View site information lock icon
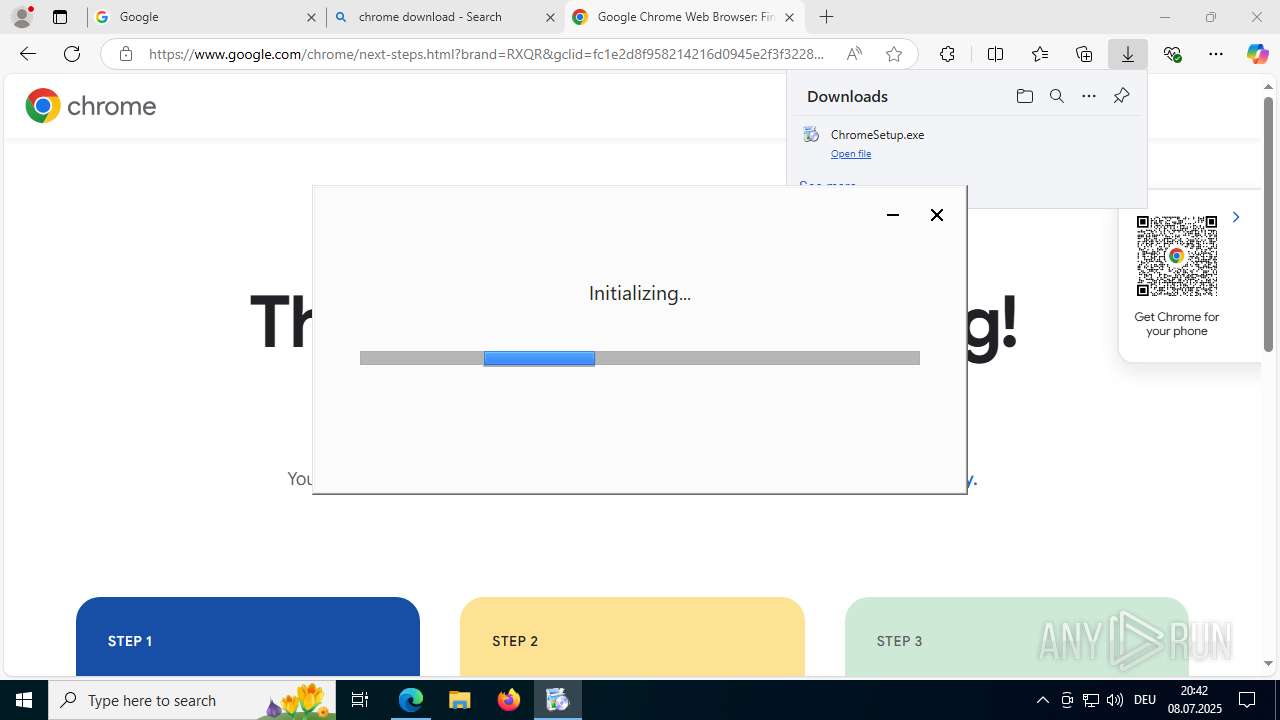This screenshot has width=1280, height=720. pyautogui.click(x=125, y=54)
